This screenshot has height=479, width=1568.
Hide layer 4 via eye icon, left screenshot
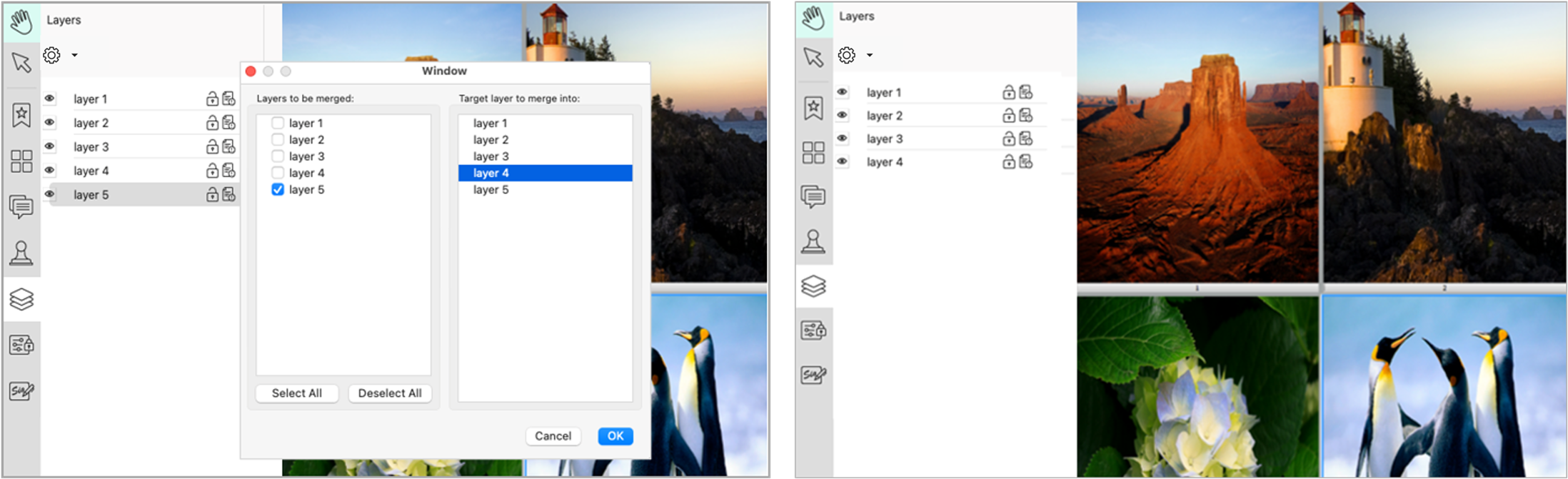coord(49,170)
